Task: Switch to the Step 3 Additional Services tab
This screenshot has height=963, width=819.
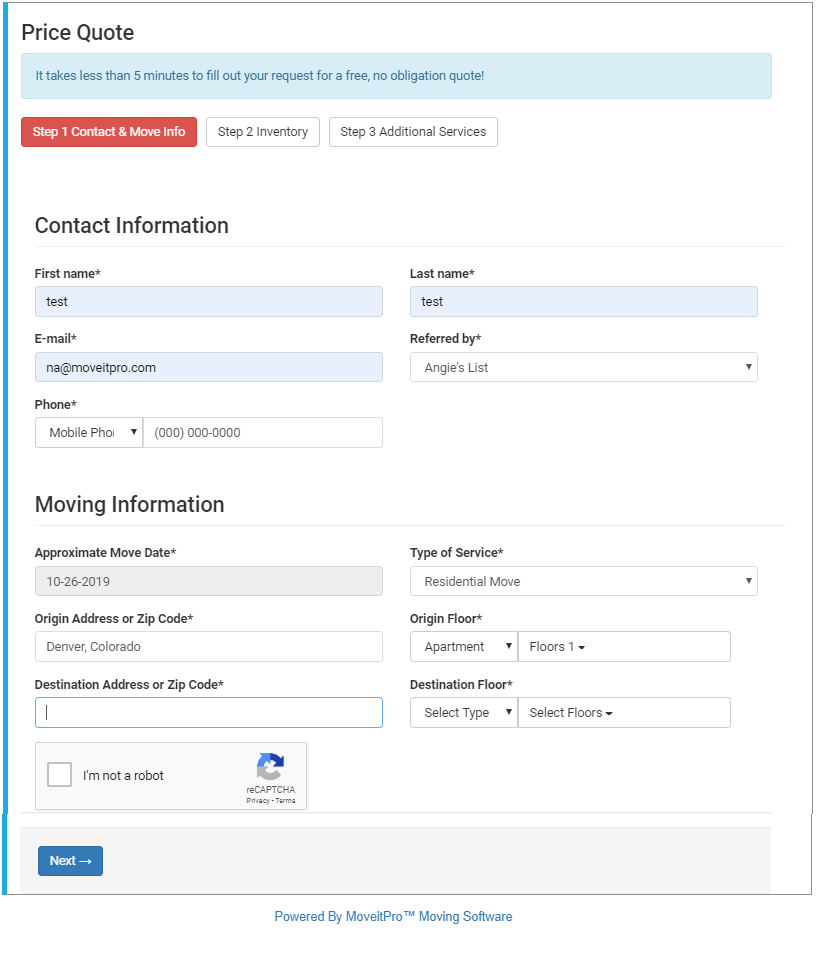Action: click(412, 131)
